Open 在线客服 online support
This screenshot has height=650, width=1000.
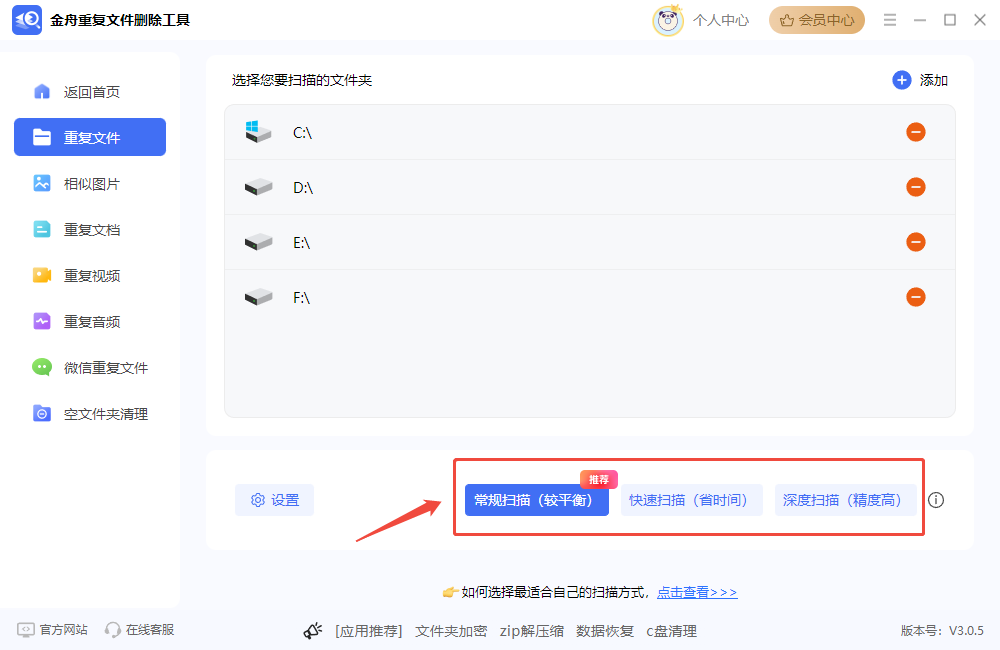point(140,630)
